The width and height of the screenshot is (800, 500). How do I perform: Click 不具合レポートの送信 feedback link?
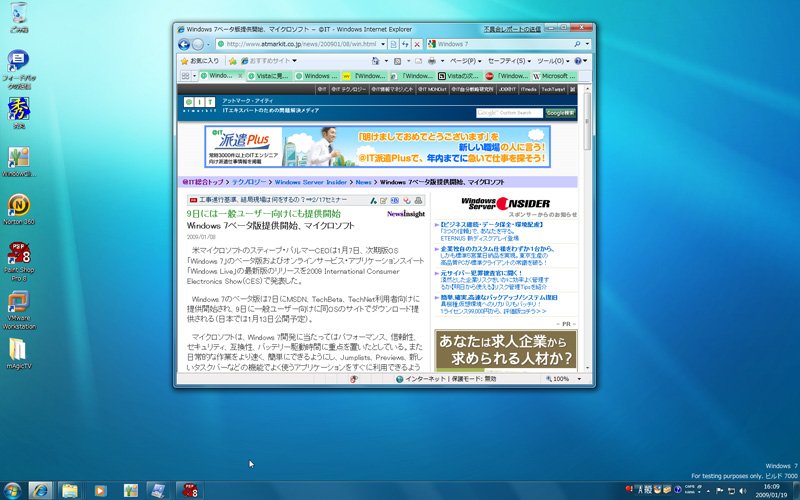(512, 29)
